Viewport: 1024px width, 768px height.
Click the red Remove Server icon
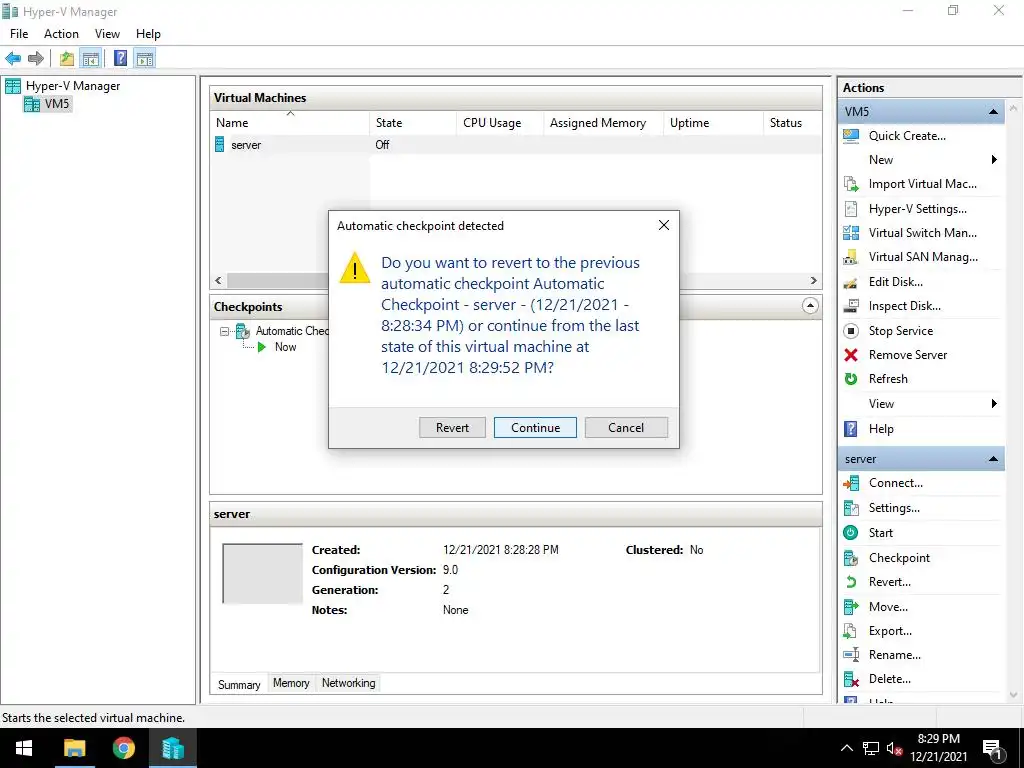pos(851,355)
